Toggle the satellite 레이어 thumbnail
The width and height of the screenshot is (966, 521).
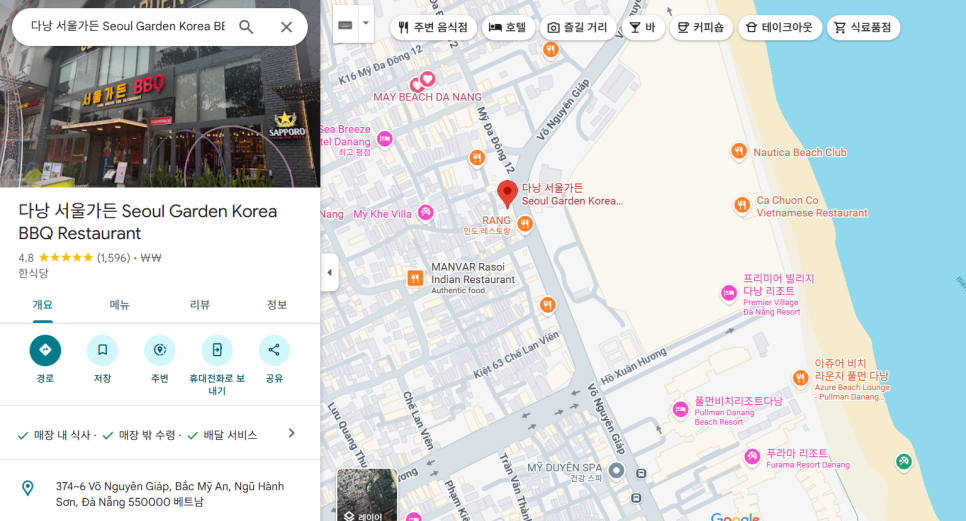point(367,495)
